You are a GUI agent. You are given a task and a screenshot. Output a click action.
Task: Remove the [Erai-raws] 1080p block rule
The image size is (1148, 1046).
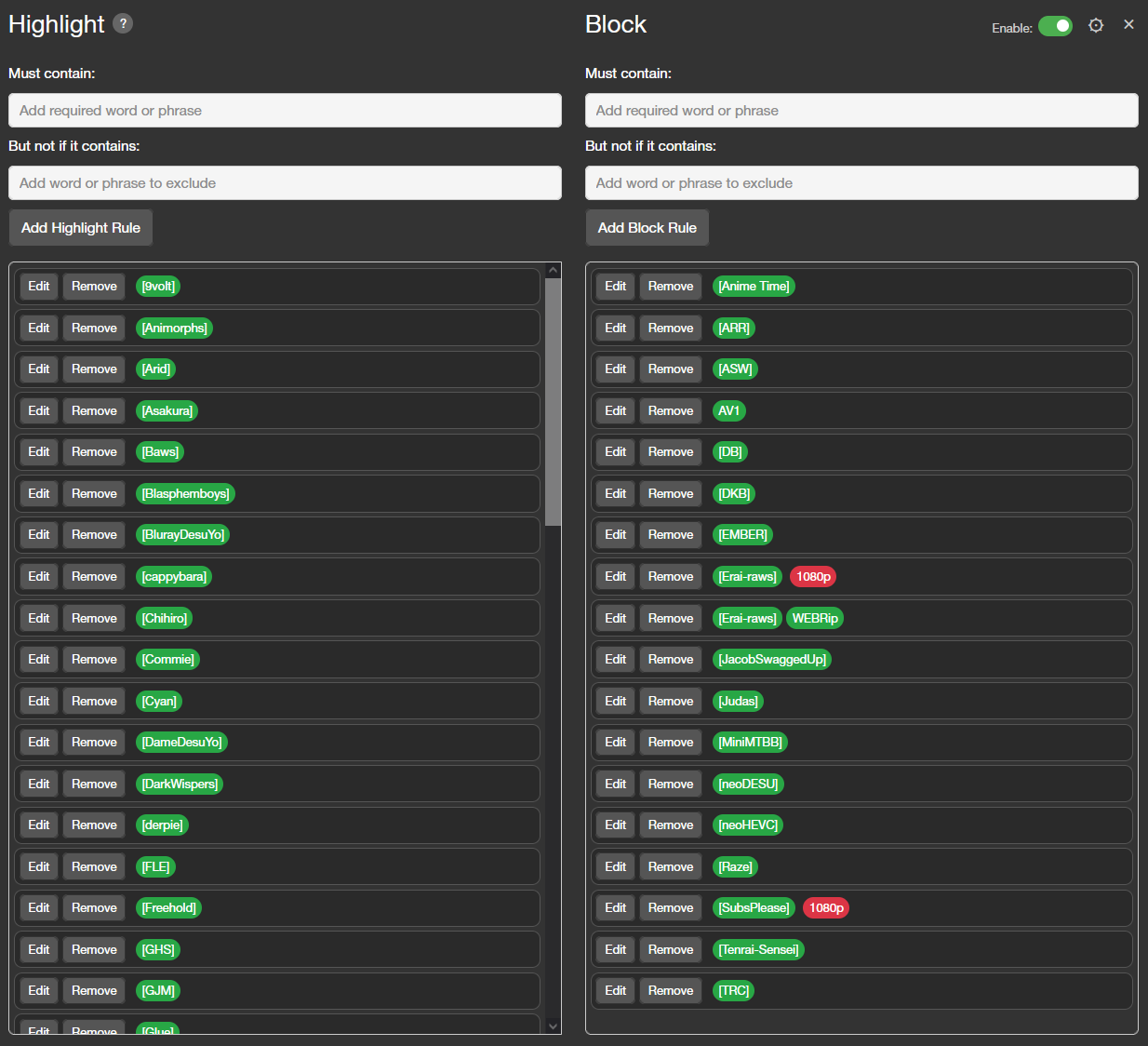[x=671, y=576]
